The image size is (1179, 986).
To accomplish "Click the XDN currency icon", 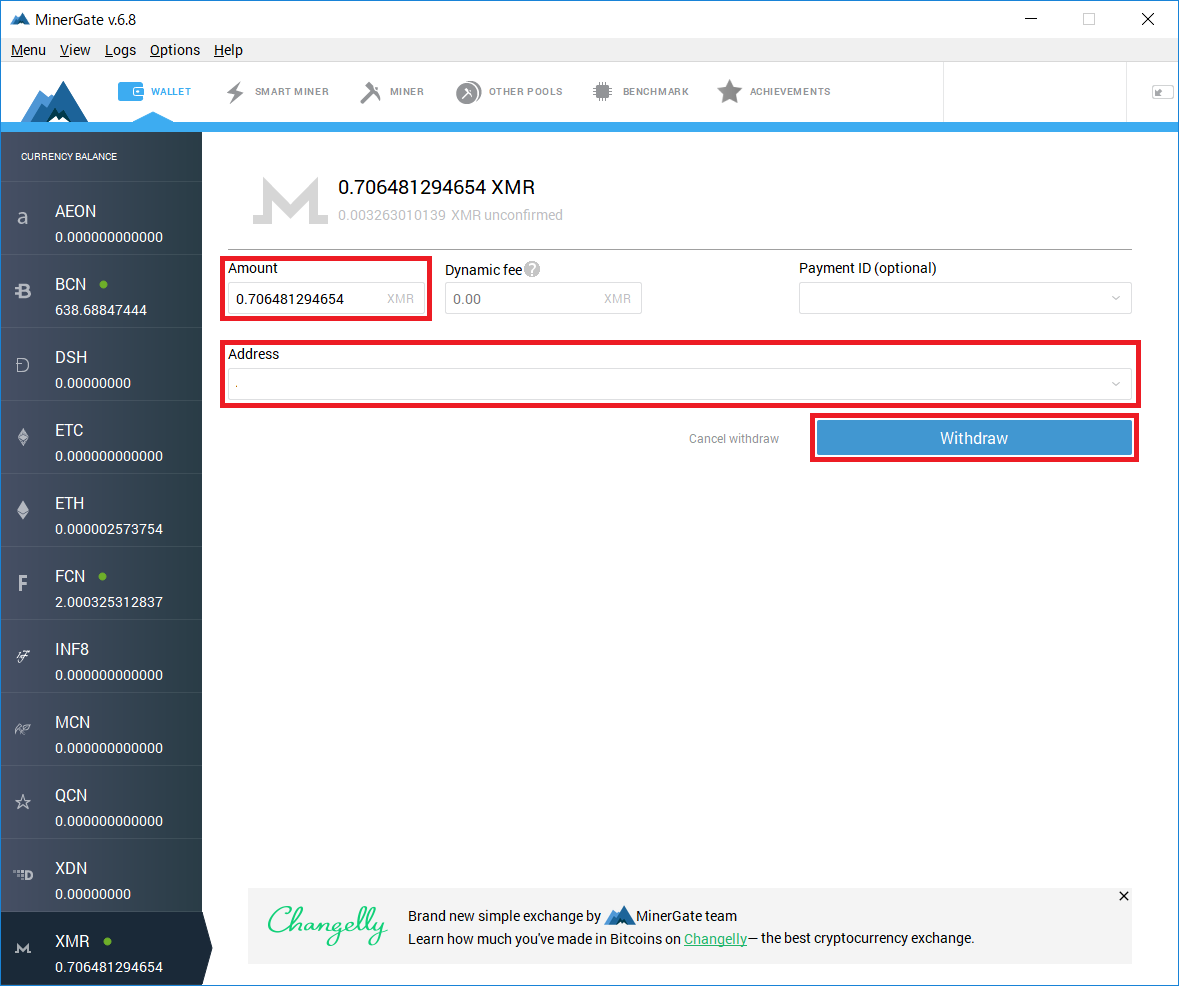I will (23, 875).
